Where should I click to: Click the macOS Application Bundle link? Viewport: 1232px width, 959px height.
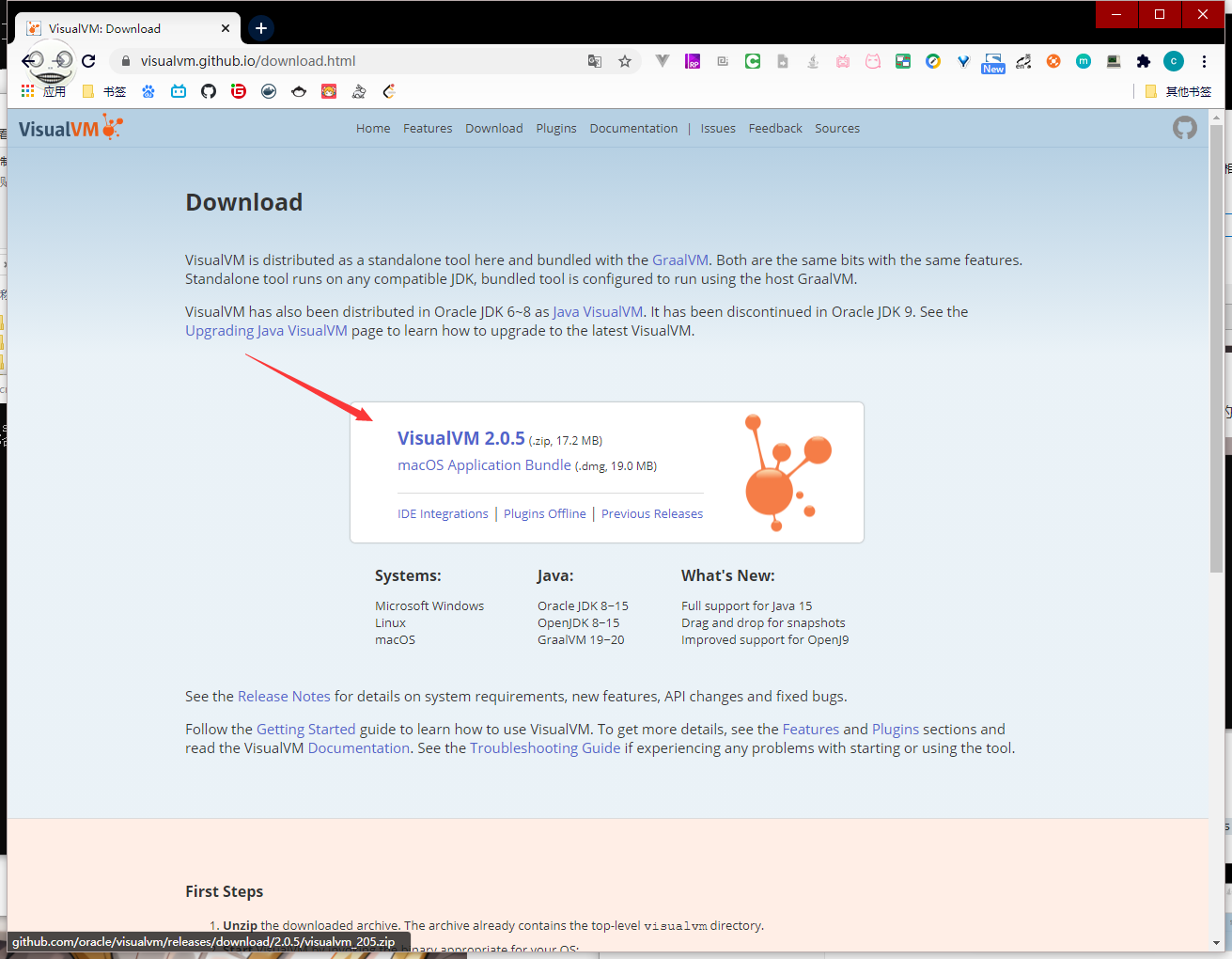(x=484, y=465)
